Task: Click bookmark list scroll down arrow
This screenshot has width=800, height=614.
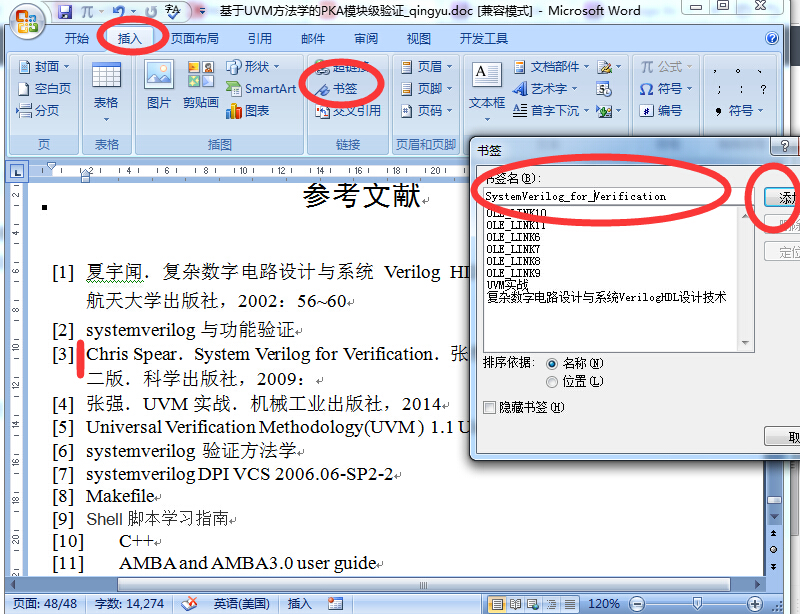Action: 745,342
